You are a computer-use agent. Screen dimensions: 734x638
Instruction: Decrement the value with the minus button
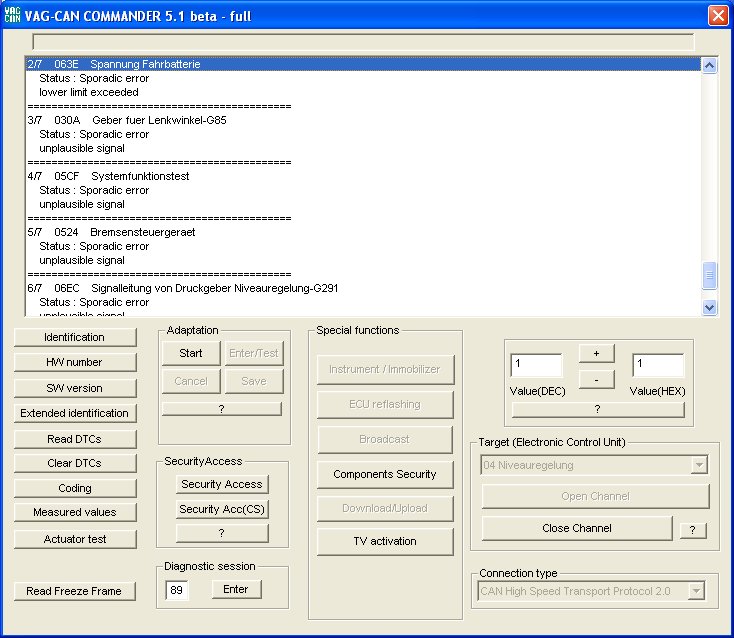click(x=596, y=380)
